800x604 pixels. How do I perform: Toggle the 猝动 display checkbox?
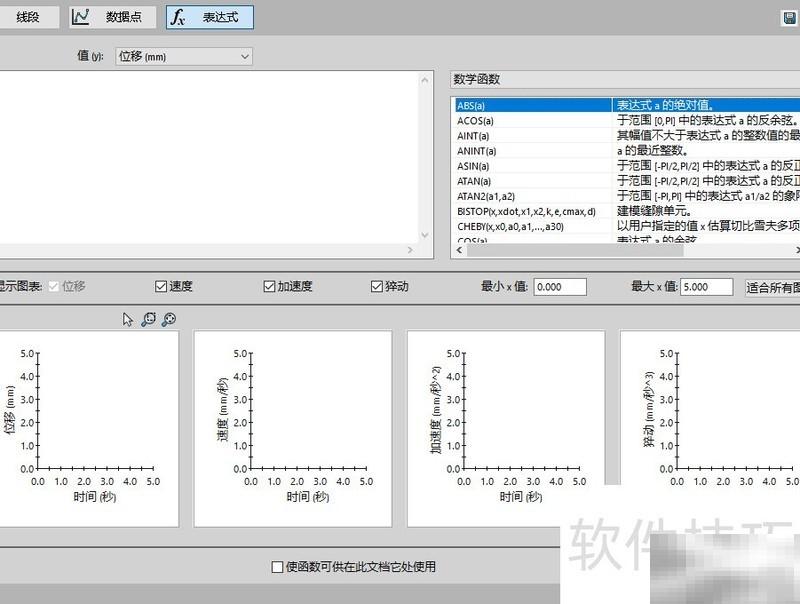pos(375,286)
